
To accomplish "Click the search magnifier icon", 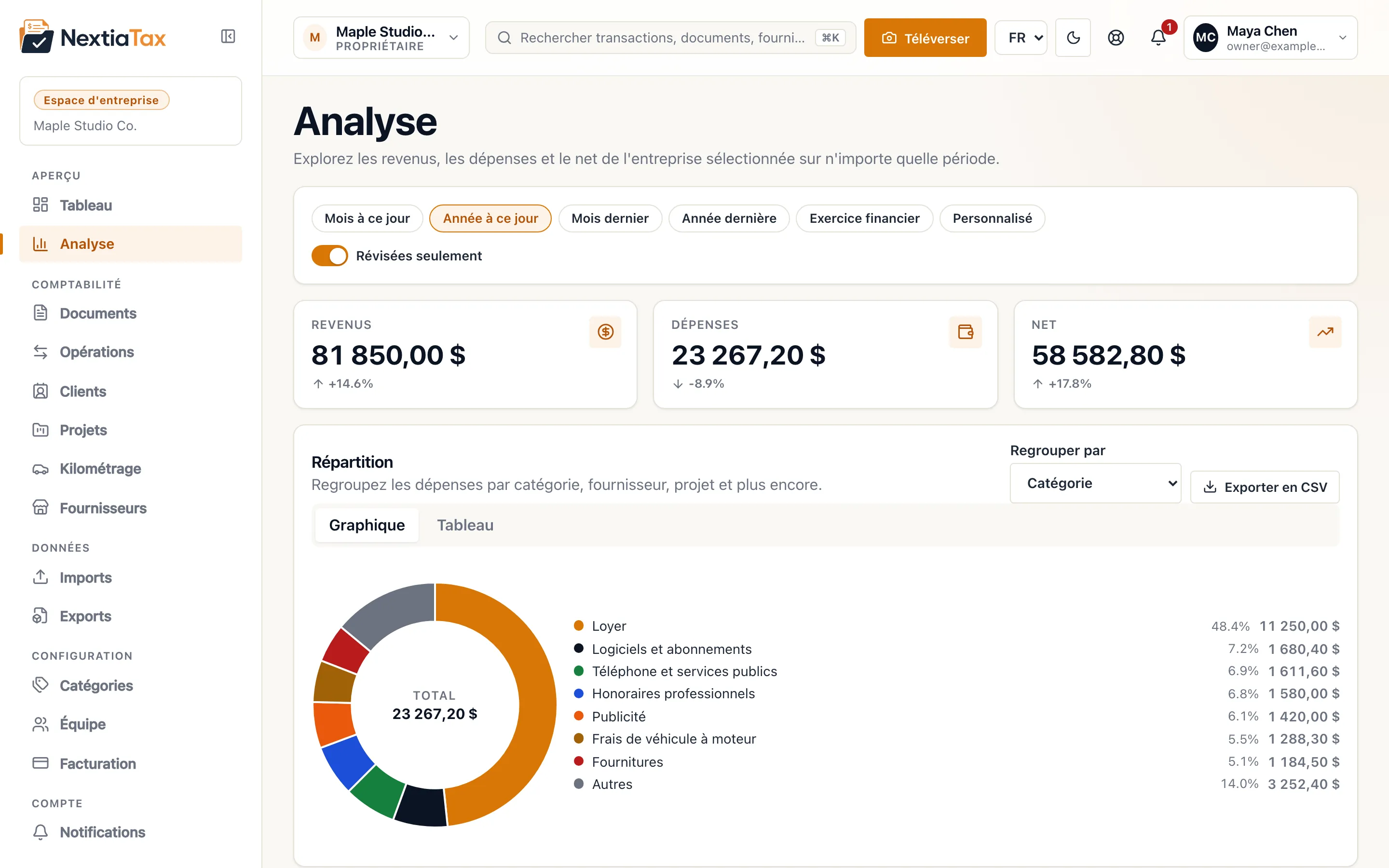I will (504, 38).
